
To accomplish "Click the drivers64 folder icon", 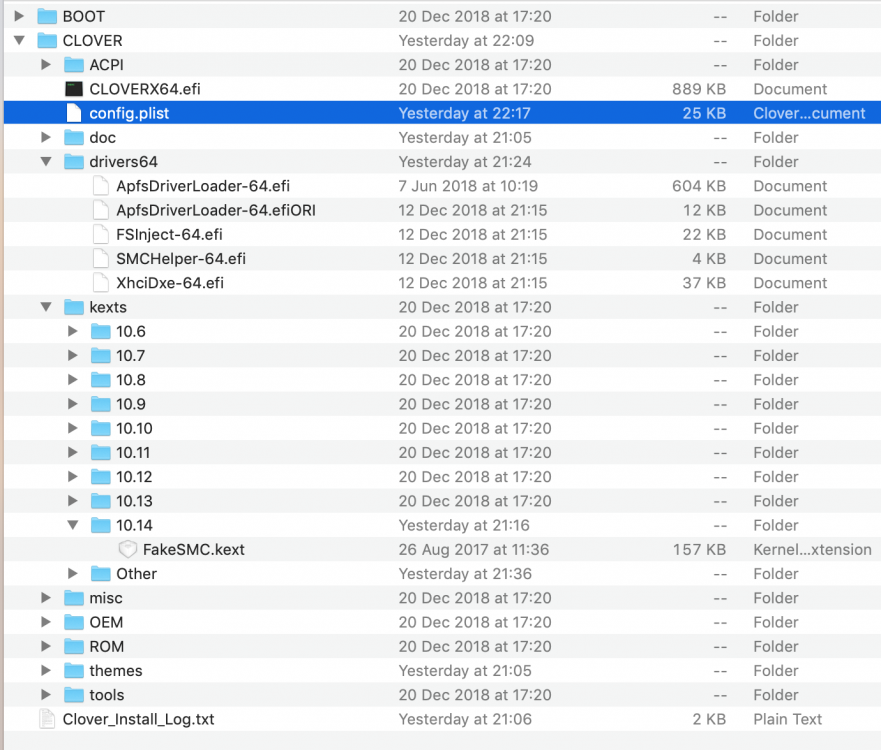I will point(74,162).
